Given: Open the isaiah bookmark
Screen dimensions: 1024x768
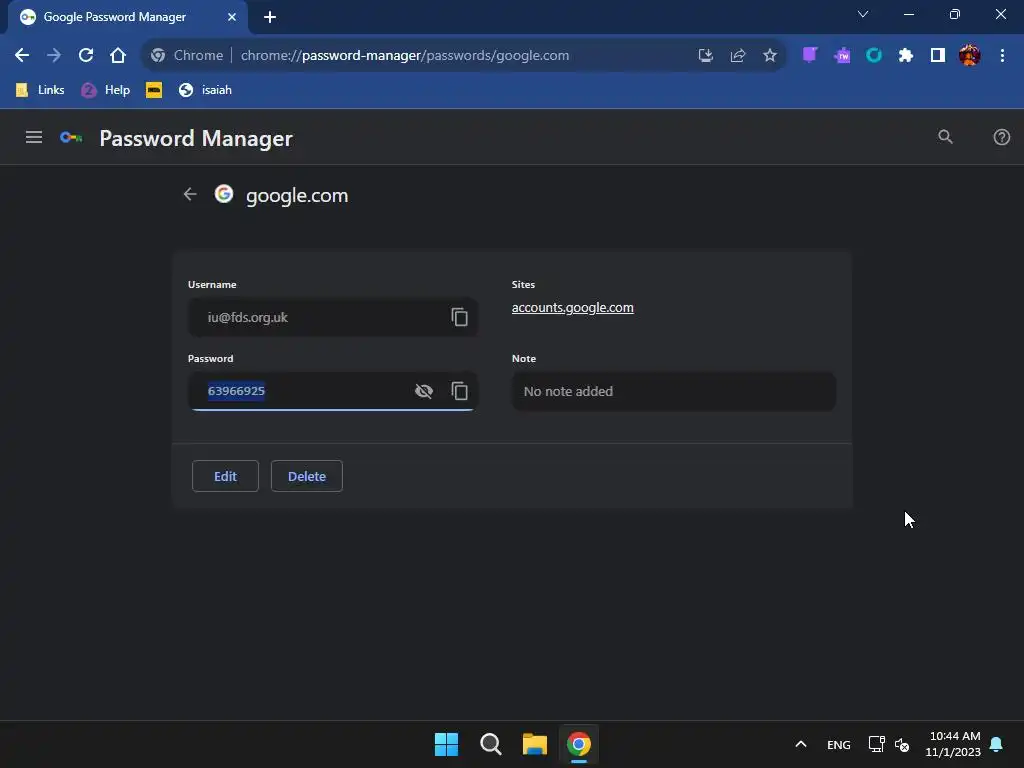Looking at the screenshot, I should point(205,90).
